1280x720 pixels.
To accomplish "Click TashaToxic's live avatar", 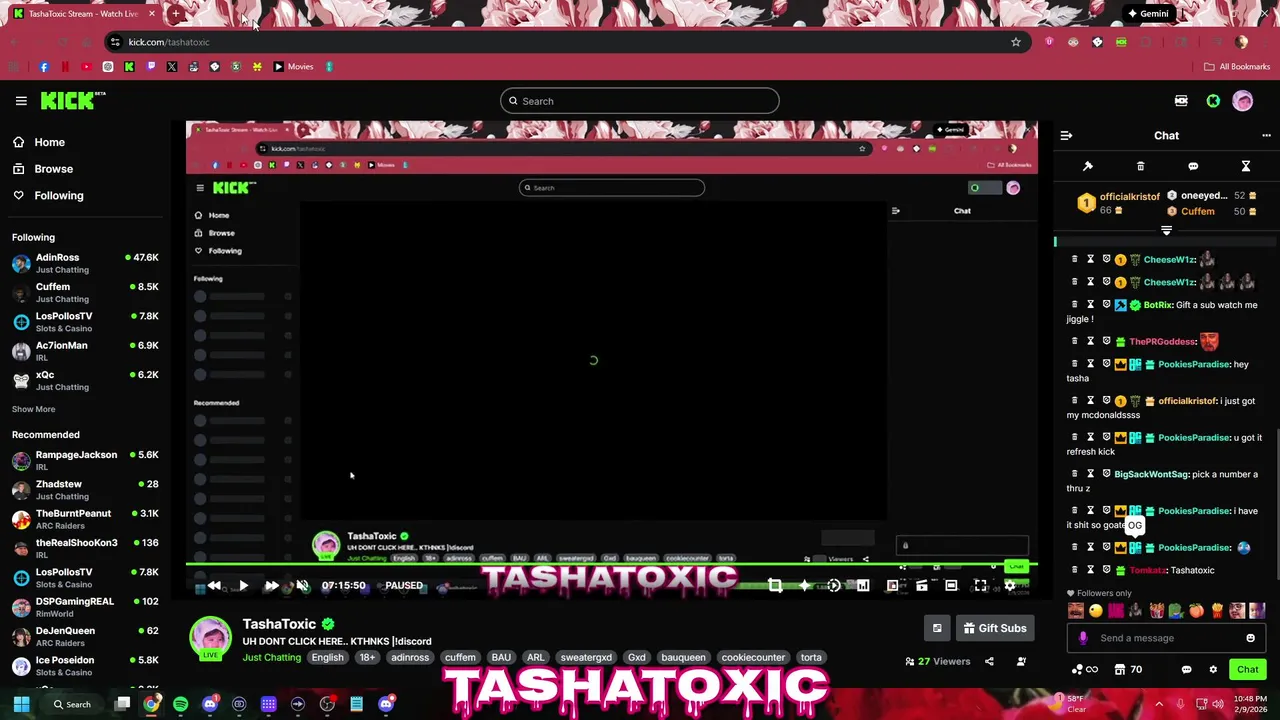I will (x=211, y=637).
